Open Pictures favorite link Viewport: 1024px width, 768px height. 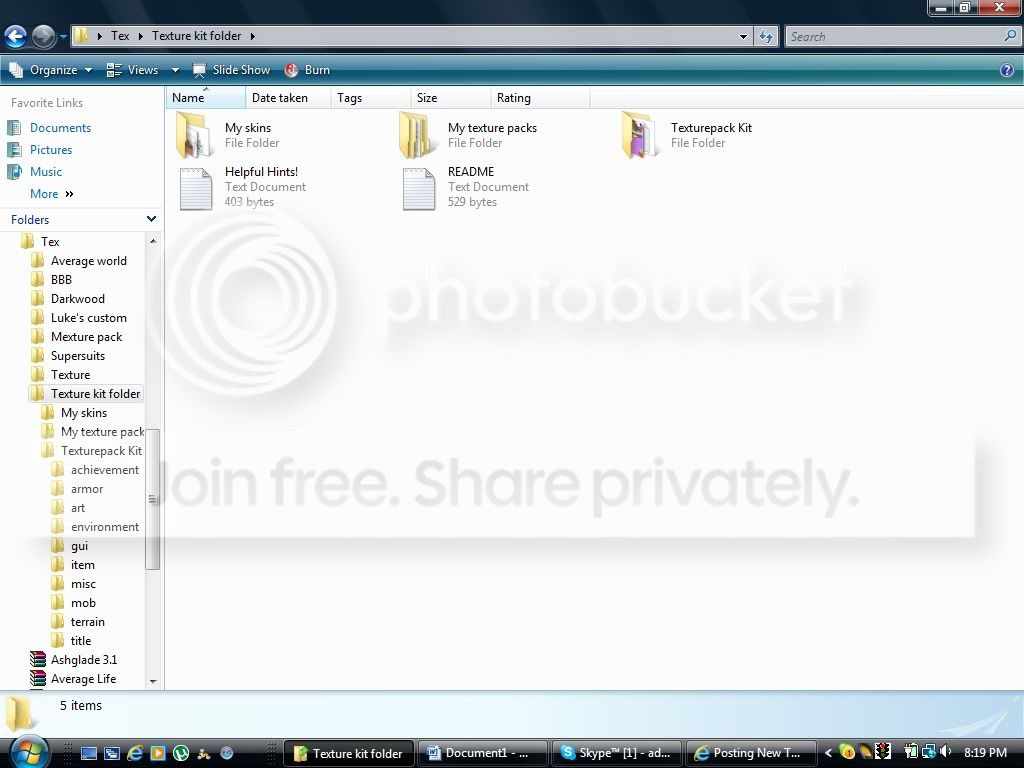[x=51, y=150]
